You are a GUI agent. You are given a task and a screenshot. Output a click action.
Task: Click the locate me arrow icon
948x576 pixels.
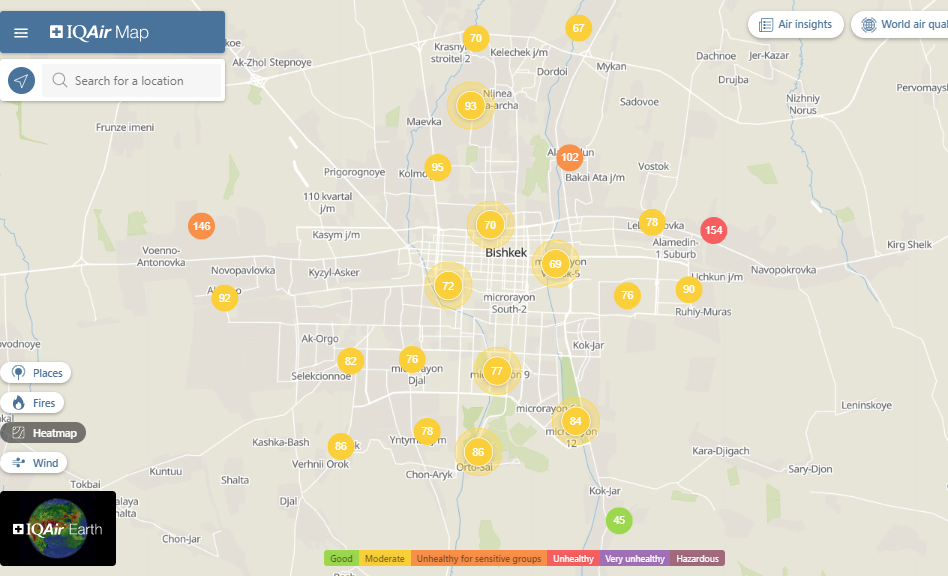(x=21, y=81)
